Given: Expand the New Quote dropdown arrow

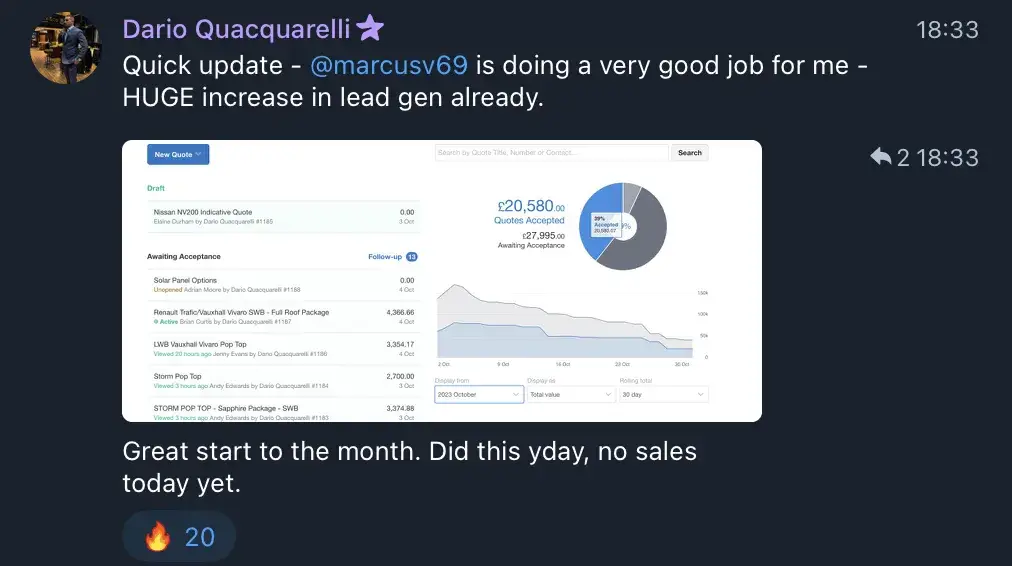Looking at the screenshot, I should (x=199, y=155).
